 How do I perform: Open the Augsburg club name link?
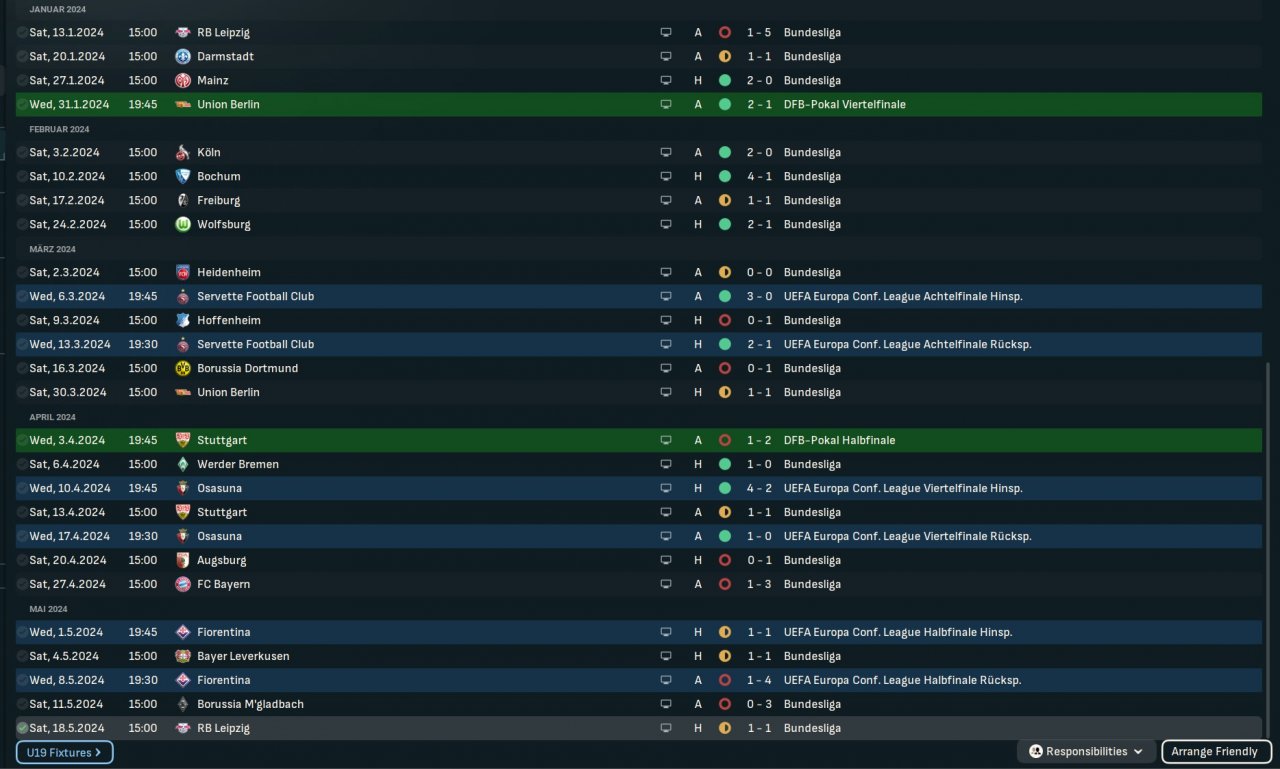coord(221,560)
